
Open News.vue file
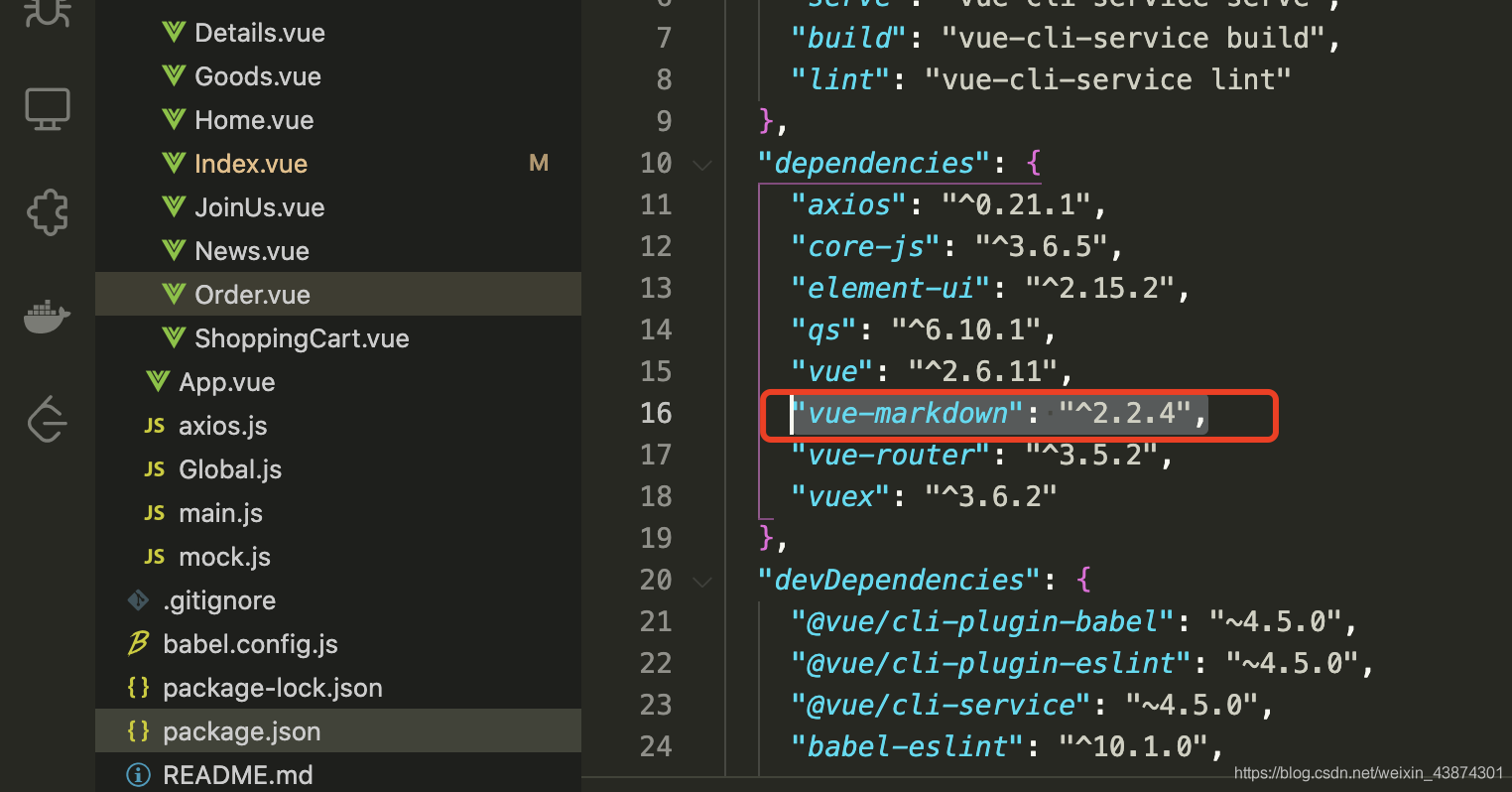point(252,251)
